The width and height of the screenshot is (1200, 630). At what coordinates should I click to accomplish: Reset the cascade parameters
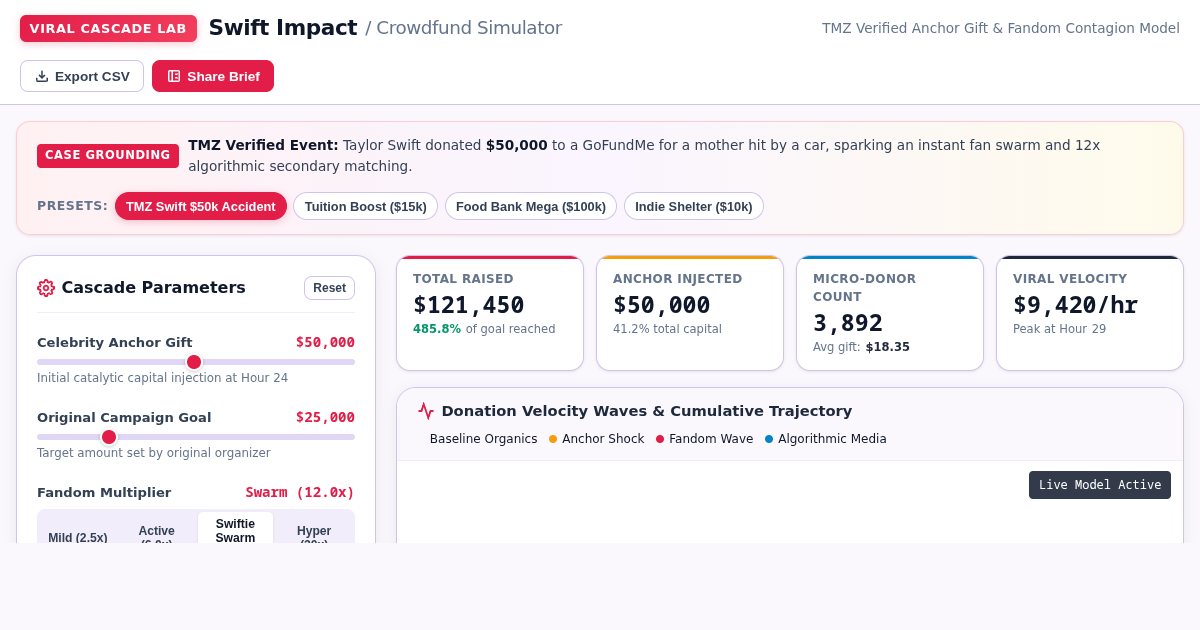pyautogui.click(x=329, y=288)
